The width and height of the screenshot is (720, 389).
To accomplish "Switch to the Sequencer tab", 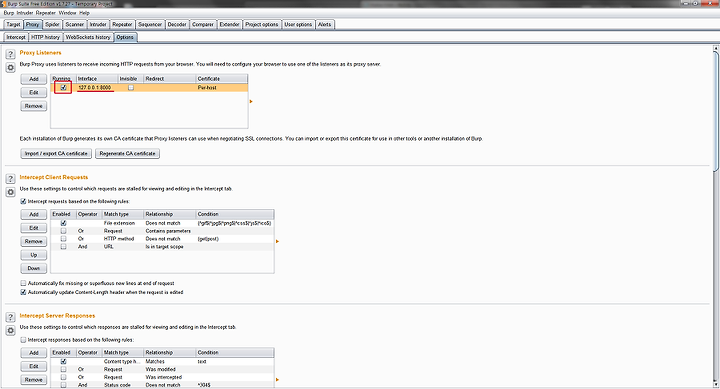I will click(150, 24).
